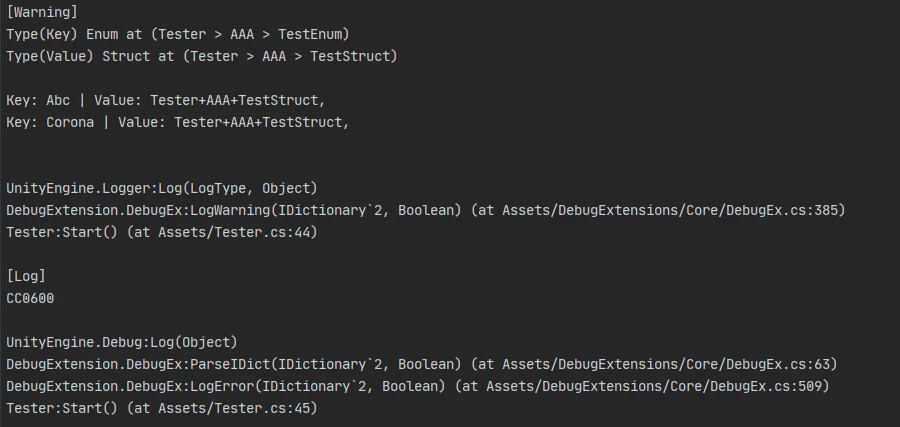Click the UnityEngine.Logger:Log stack line
The image size is (900, 427).
[x=161, y=188]
